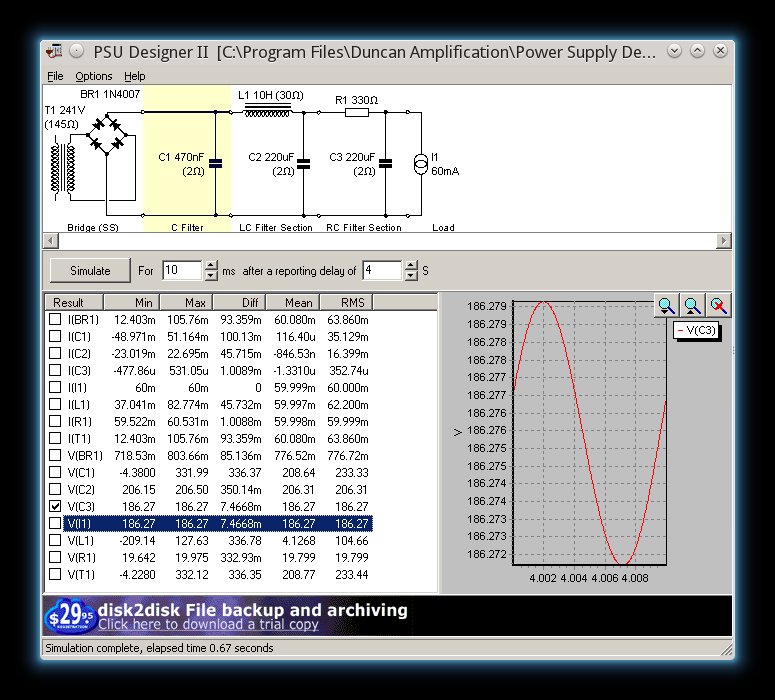
Task: Select the C2 220uF capacitor symbol
Action: click(303, 164)
